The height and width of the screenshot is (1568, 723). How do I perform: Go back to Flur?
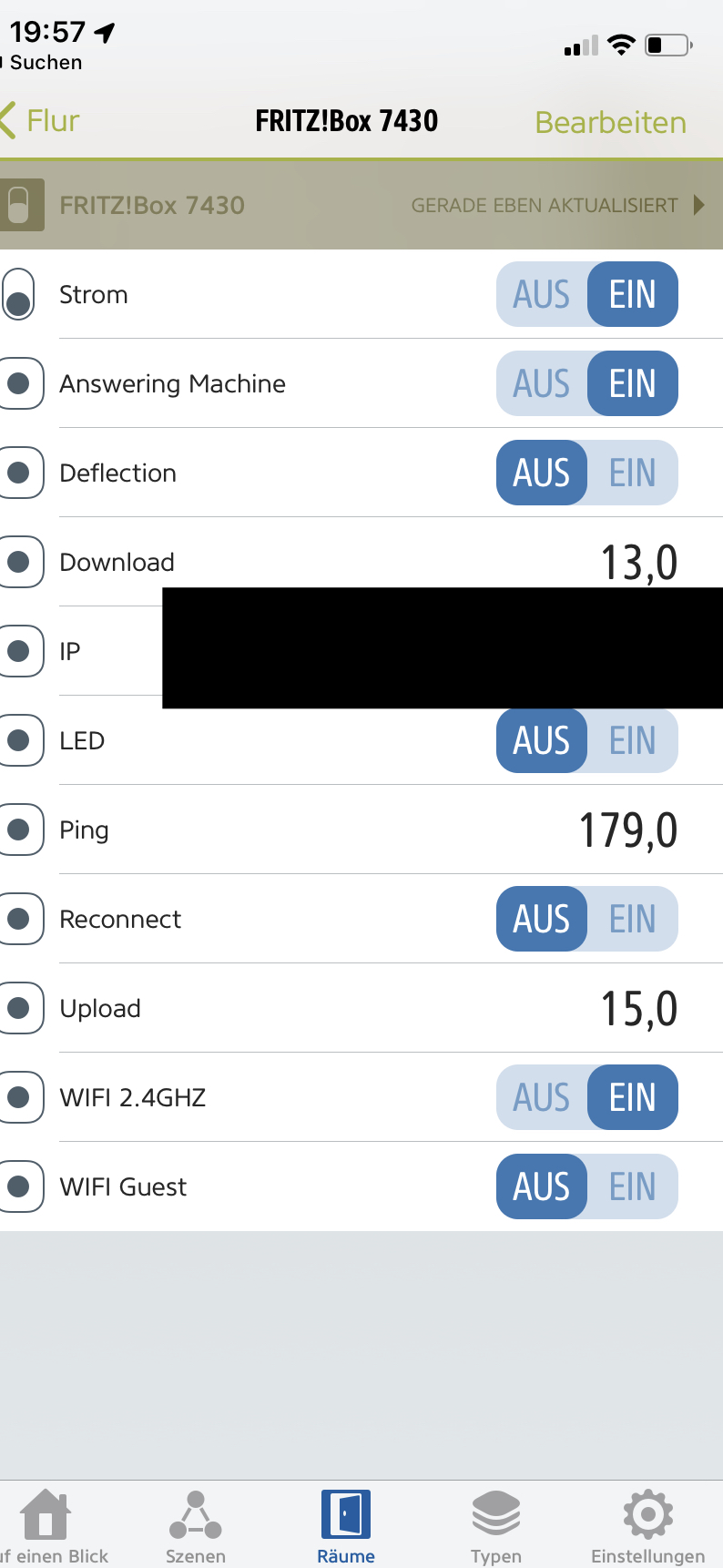pyautogui.click(x=42, y=121)
